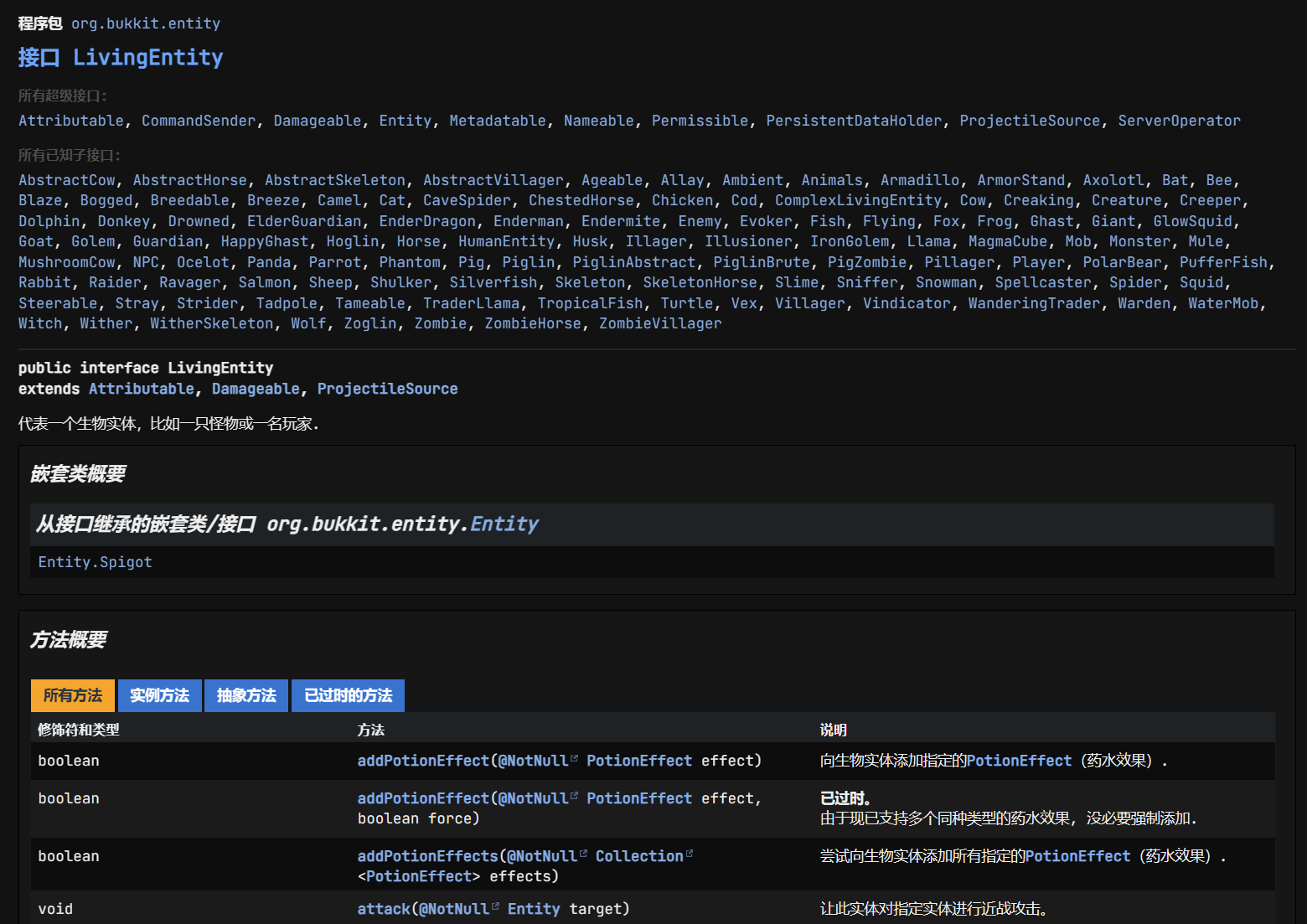This screenshot has height=924, width=1307.
Task: Click Entity link in the inherited nested classes heading
Action: (504, 524)
